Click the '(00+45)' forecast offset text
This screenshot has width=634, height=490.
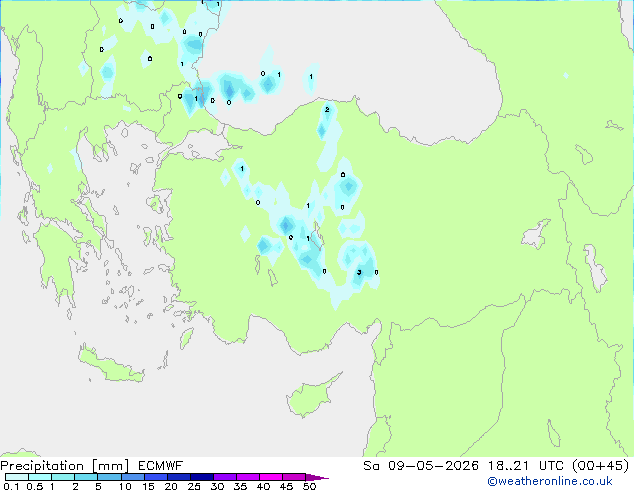(x=601, y=466)
